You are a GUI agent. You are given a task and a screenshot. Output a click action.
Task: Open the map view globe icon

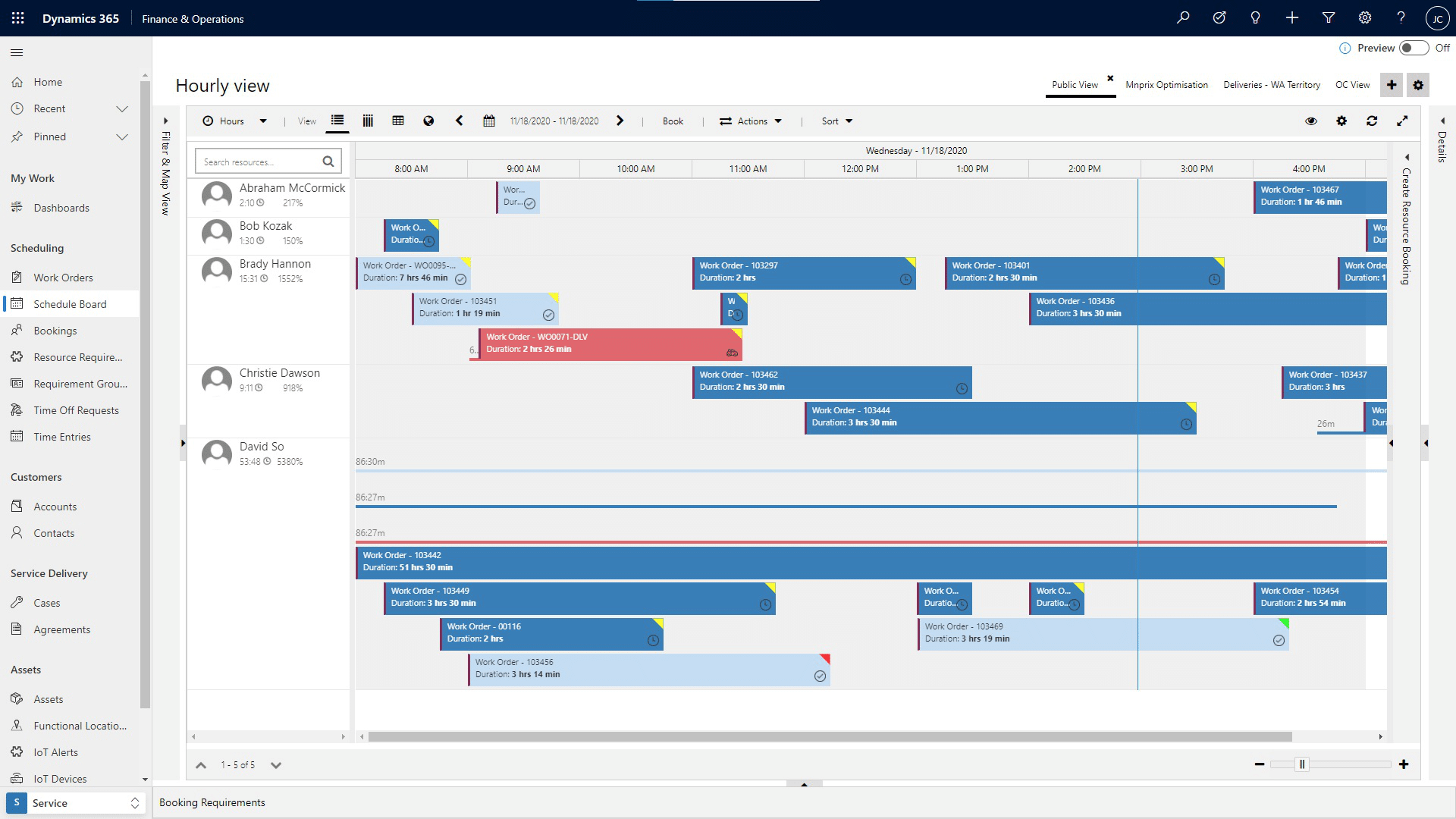(428, 121)
